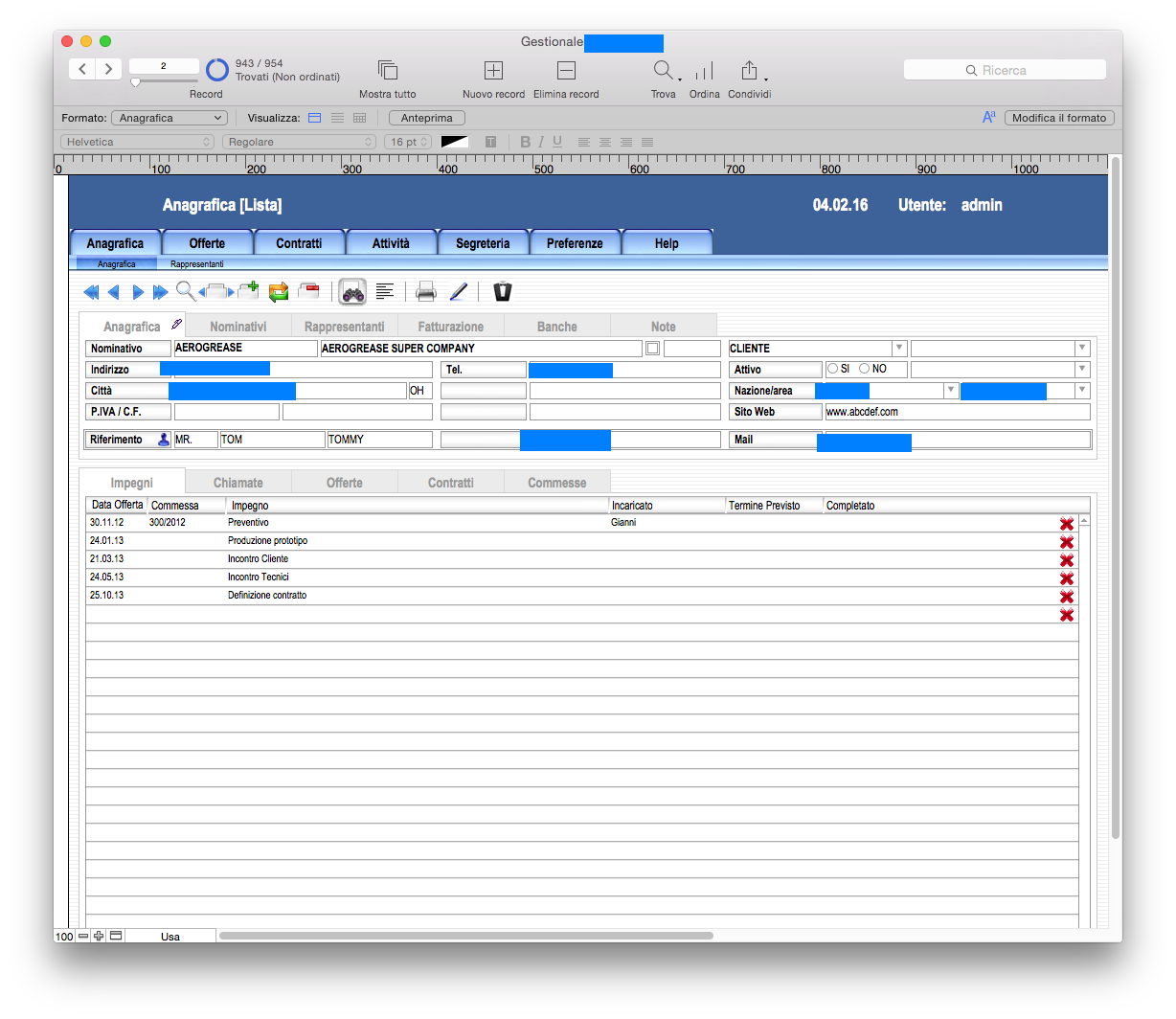1176x1019 pixels.
Task: Delete the Definizione contratto row red X
Action: [1067, 597]
